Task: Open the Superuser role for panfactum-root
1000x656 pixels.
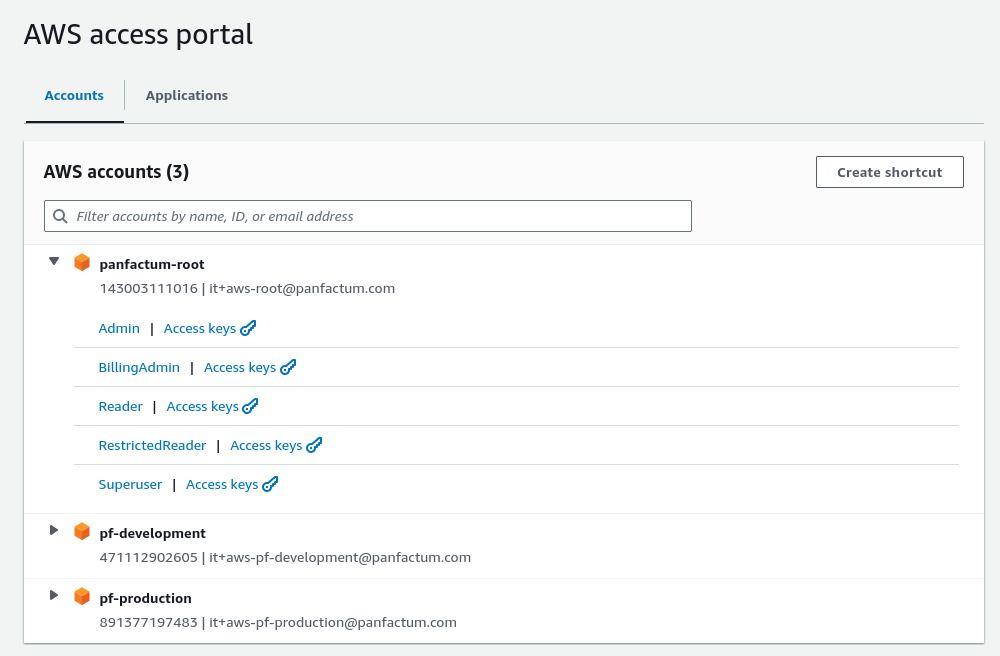Action: (x=130, y=483)
